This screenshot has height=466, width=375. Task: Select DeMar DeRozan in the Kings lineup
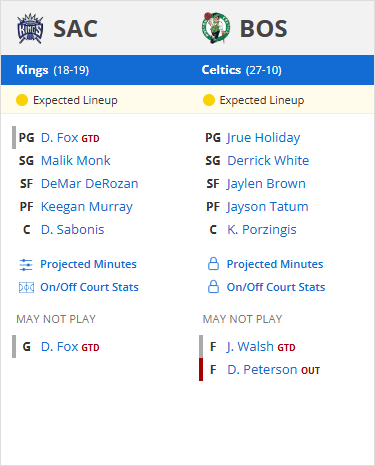pyautogui.click(x=89, y=184)
